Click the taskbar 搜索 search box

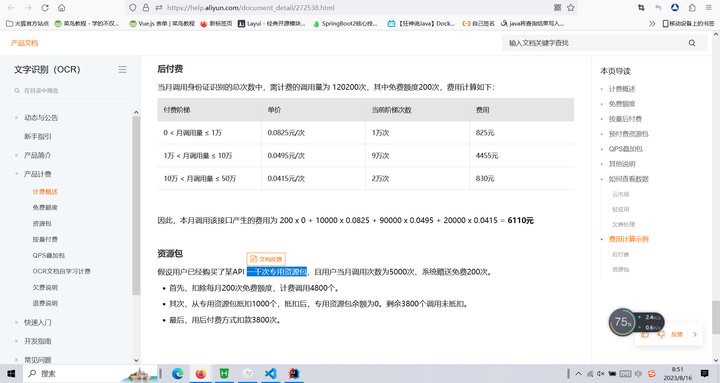(91, 373)
